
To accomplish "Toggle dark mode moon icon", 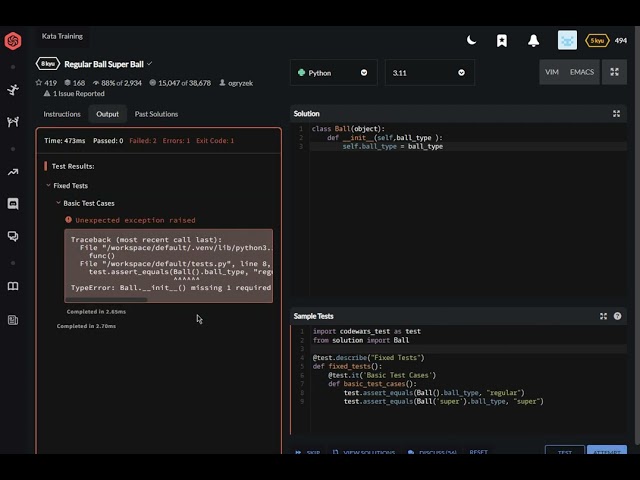I will pyautogui.click(x=471, y=40).
